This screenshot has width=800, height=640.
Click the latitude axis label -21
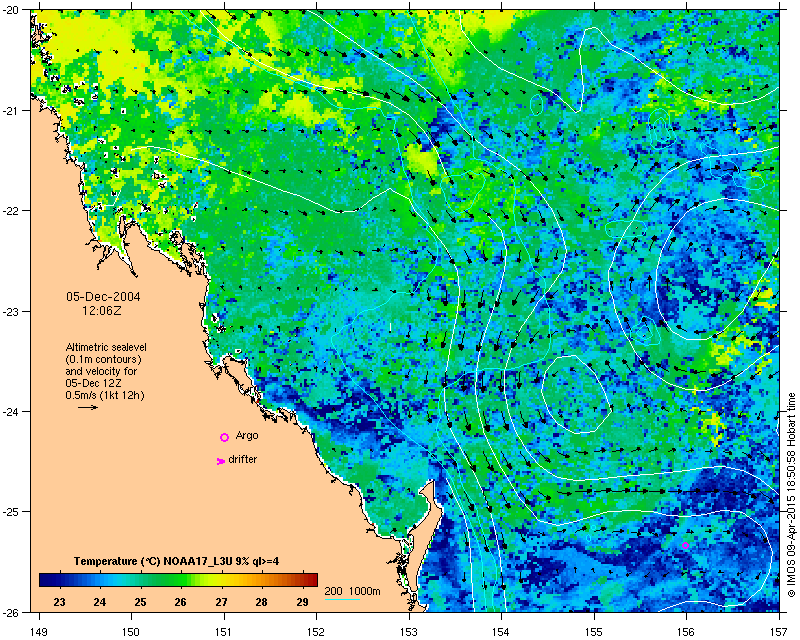[11, 111]
